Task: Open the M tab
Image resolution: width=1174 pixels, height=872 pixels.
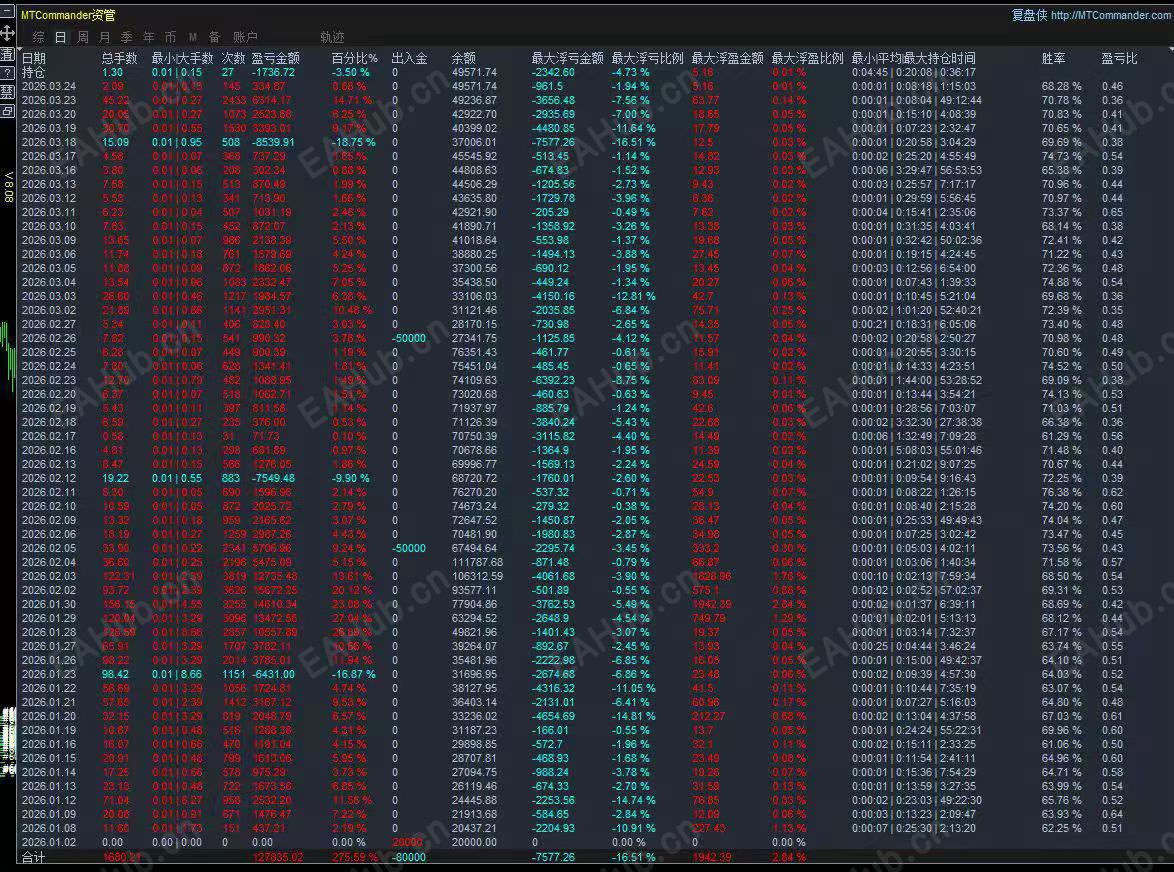Action: click(x=192, y=37)
